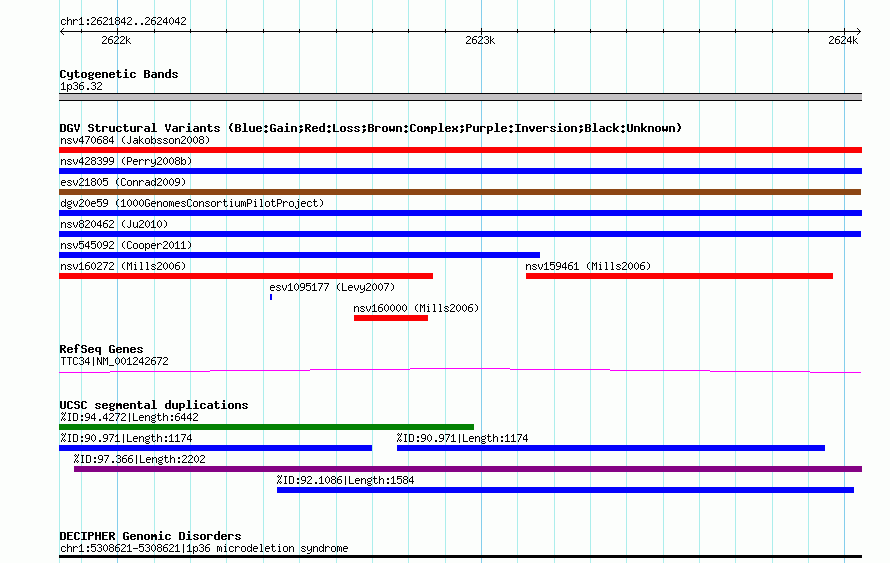This screenshot has width=890, height=563.
Task: Click the DGV Structural Variants track title
Action: 371,128
